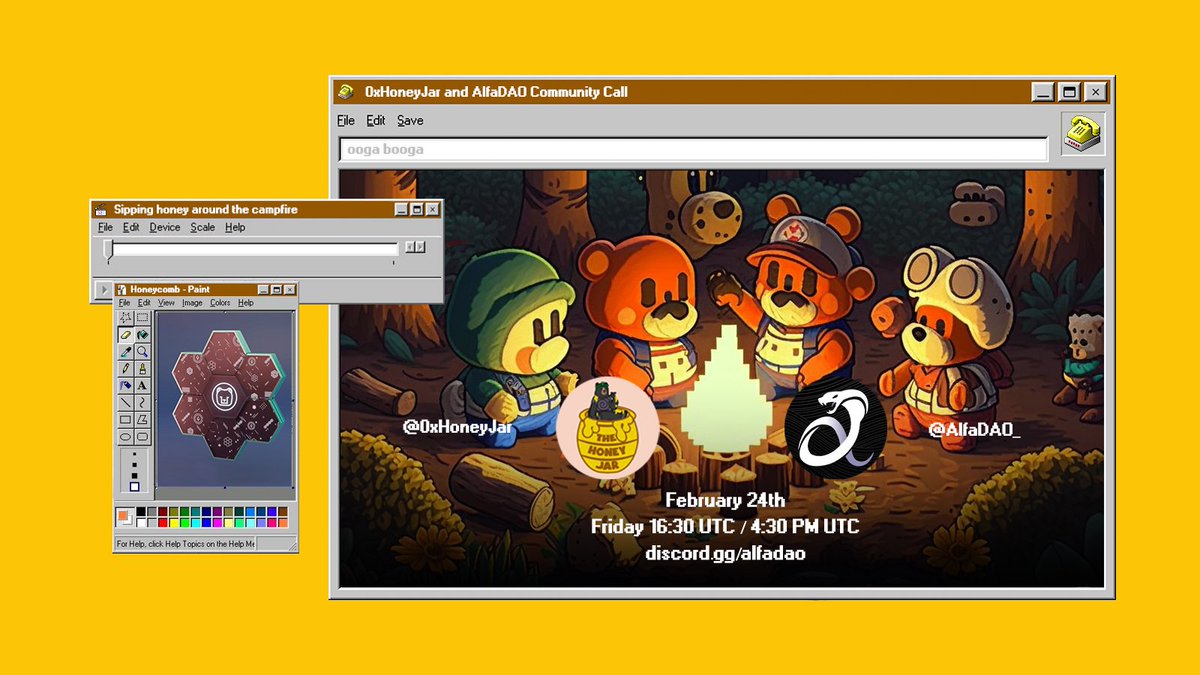Image resolution: width=1200 pixels, height=675 pixels.
Task: Pick the bright yellow swatch in Paint palette
Action: pos(174,523)
